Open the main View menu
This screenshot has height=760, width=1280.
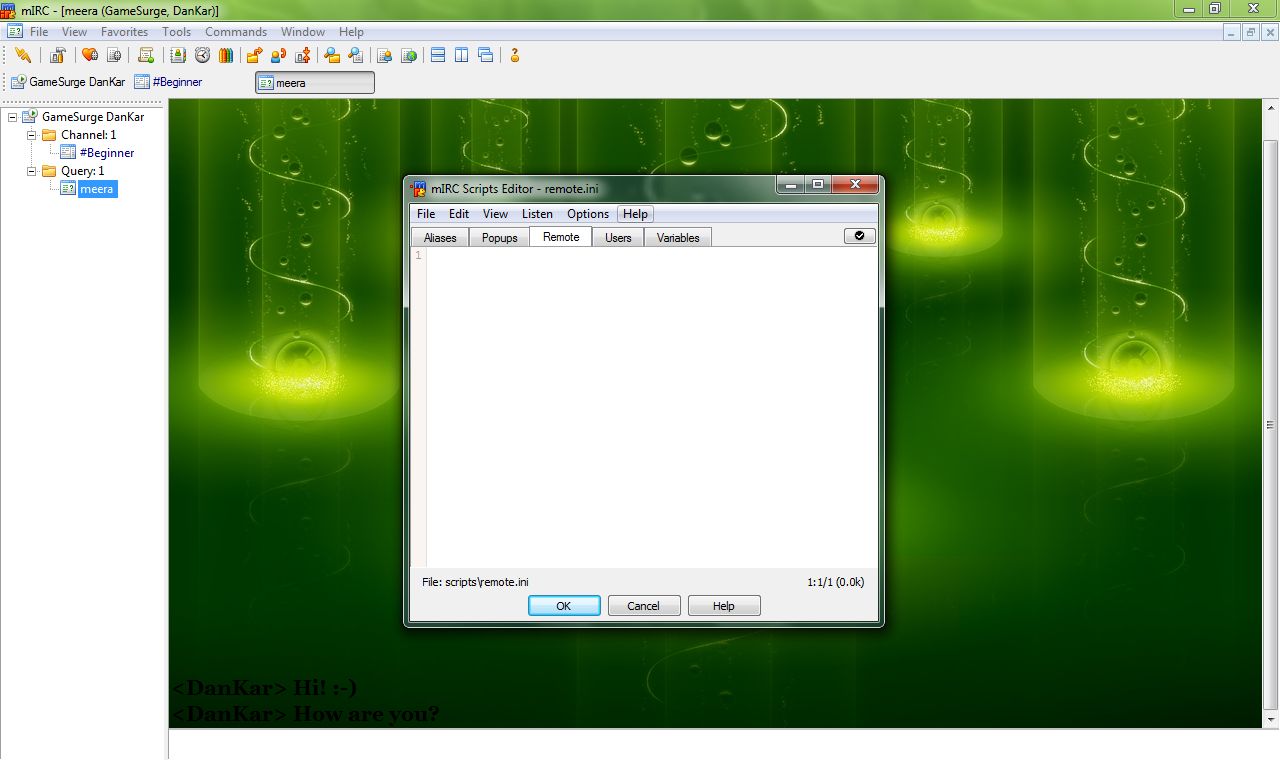point(74,32)
